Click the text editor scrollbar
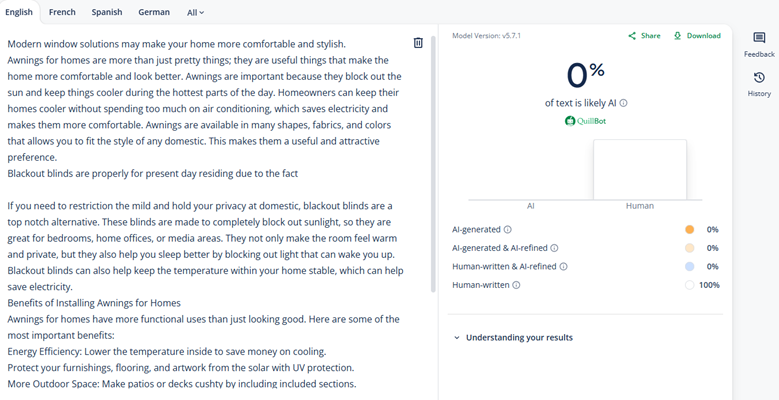 click(433, 160)
